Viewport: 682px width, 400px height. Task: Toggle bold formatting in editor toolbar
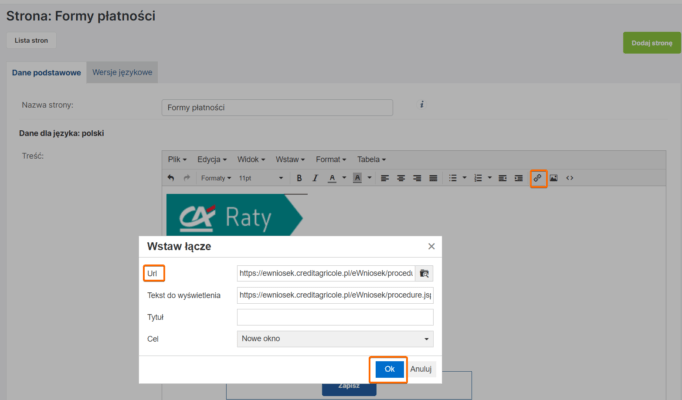298,178
